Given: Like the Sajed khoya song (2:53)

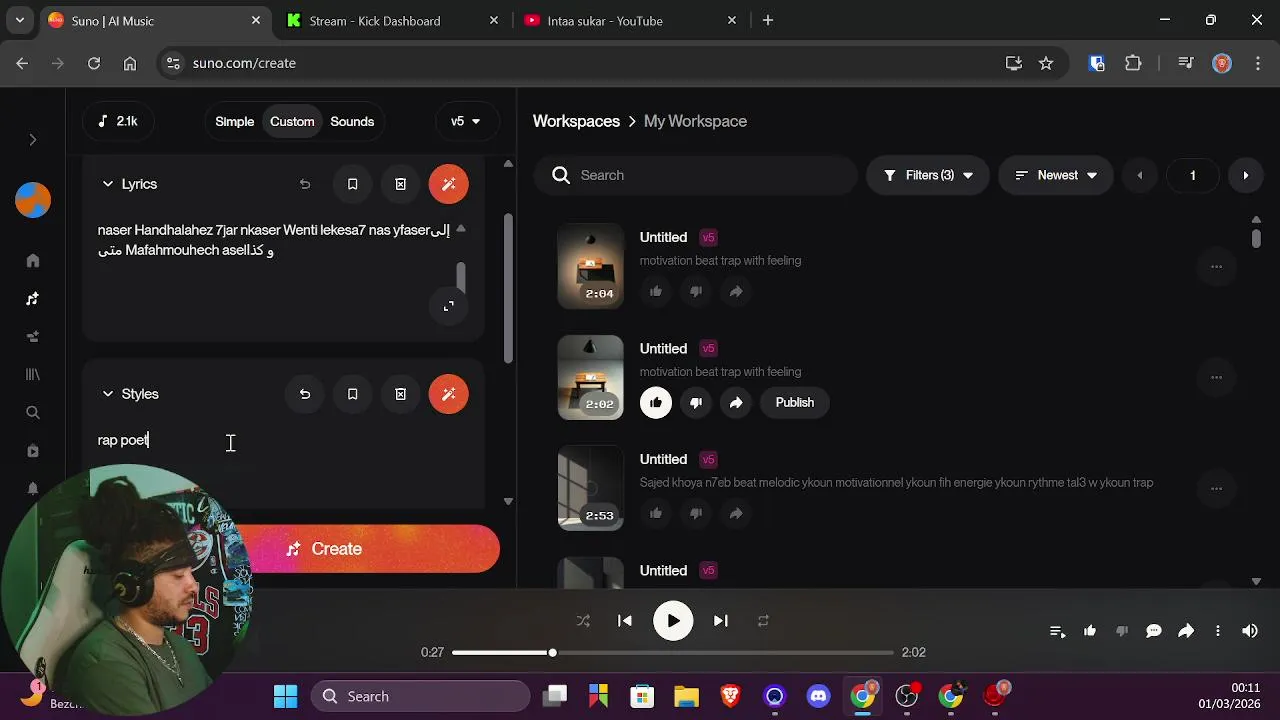Looking at the screenshot, I should [x=656, y=514].
